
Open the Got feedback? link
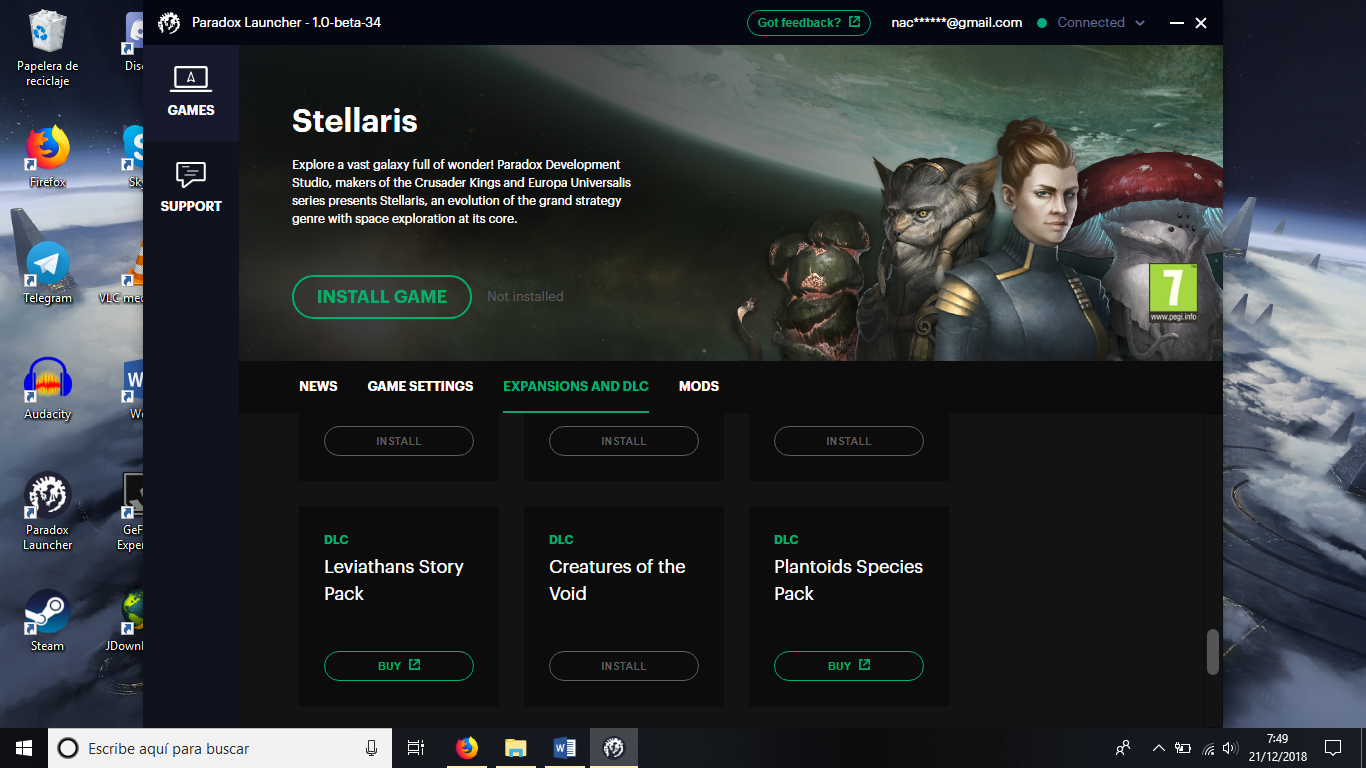808,22
